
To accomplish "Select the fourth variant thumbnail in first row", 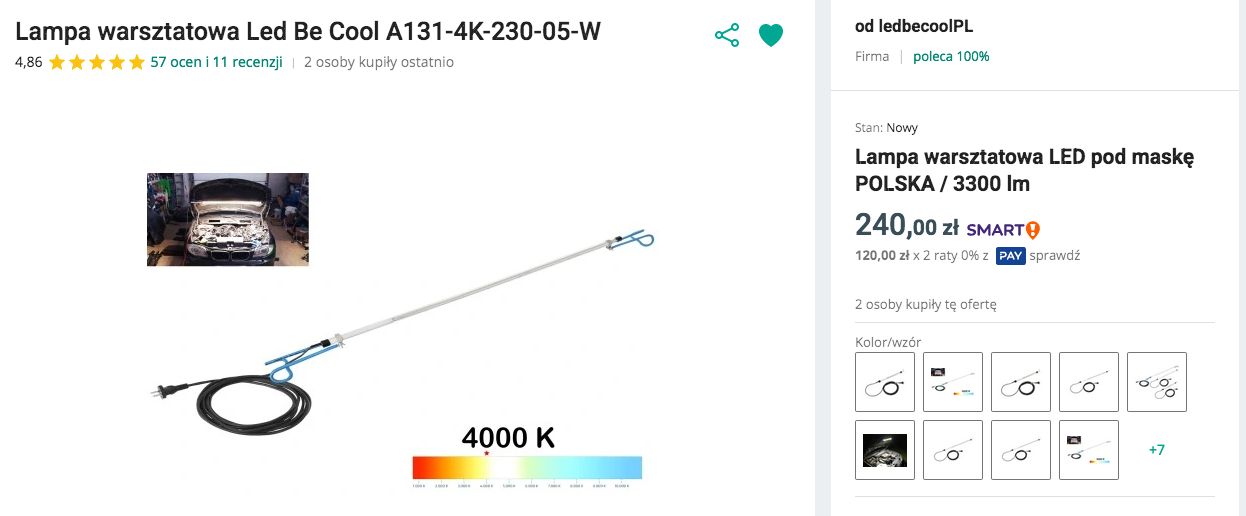I will point(1089,382).
